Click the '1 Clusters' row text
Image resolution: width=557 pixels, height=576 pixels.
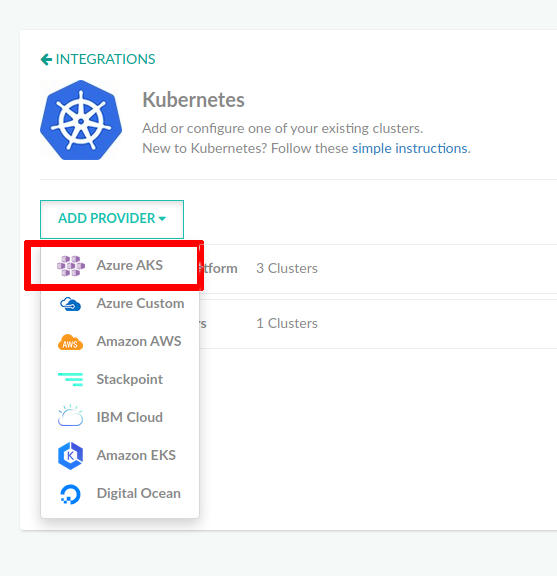287,323
